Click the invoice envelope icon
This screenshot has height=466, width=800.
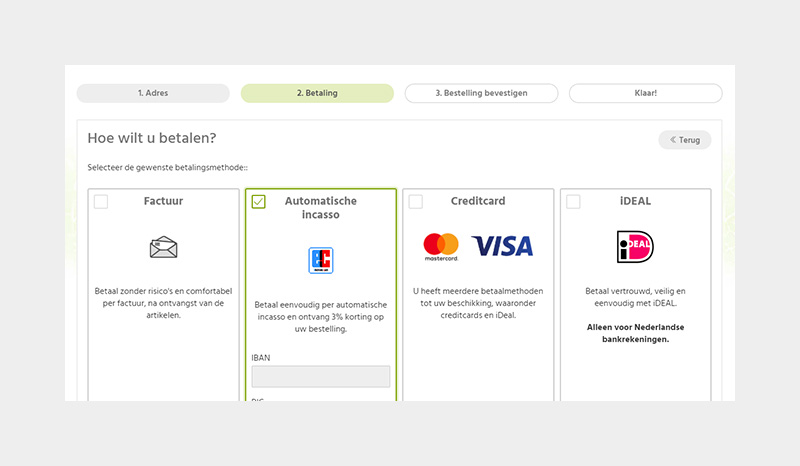coord(163,248)
